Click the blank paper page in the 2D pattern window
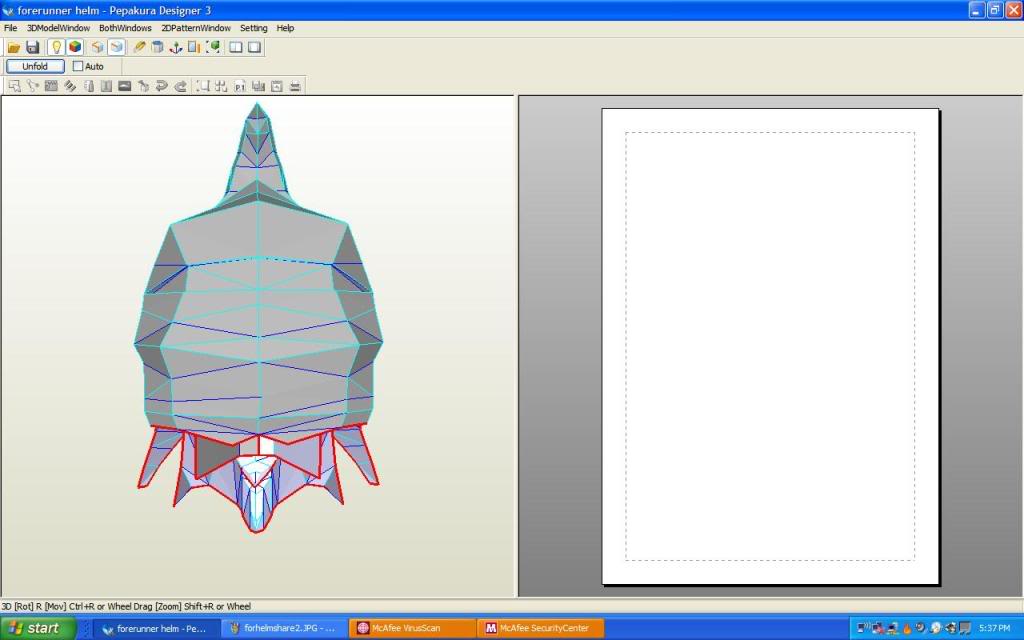 tap(770, 346)
